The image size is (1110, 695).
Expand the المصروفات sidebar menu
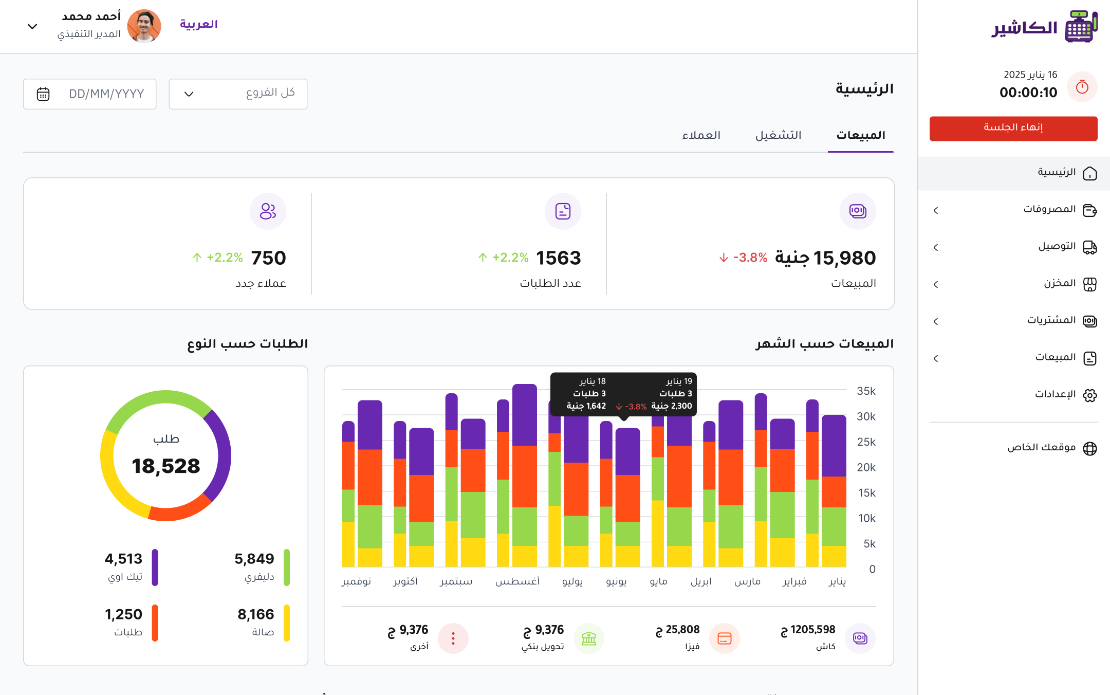pos(1014,209)
